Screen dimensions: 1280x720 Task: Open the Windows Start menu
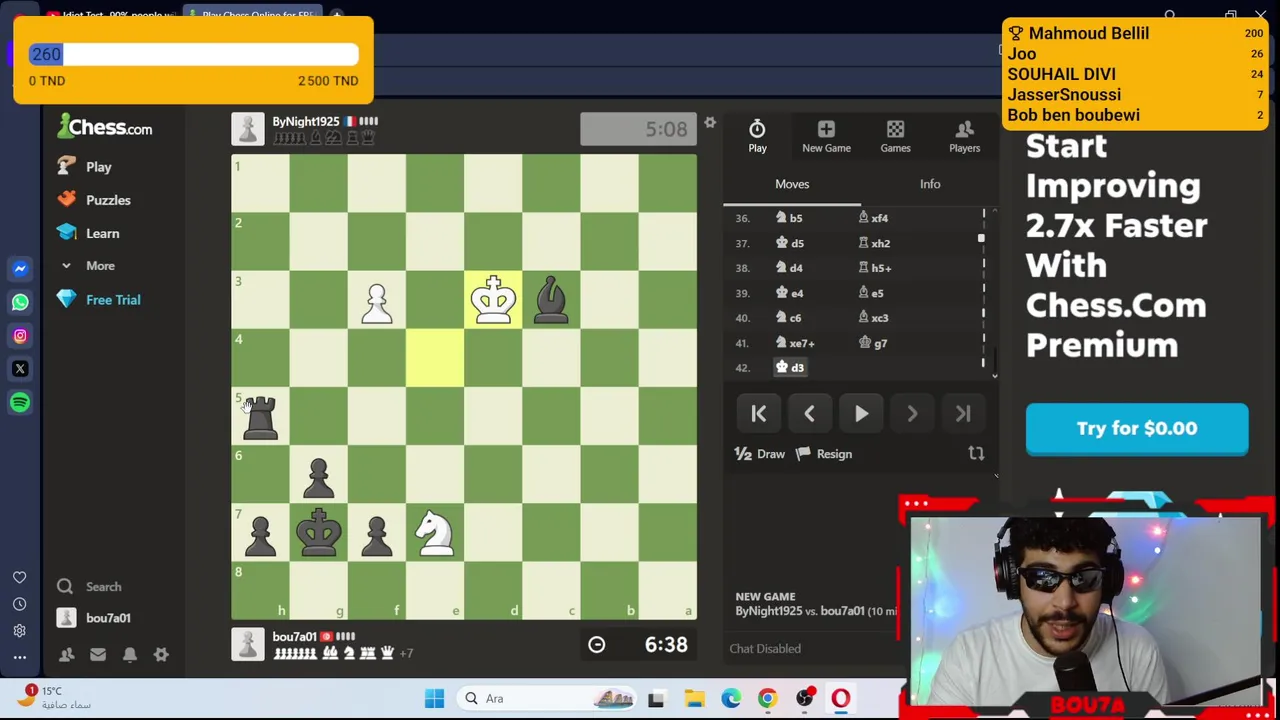click(434, 698)
